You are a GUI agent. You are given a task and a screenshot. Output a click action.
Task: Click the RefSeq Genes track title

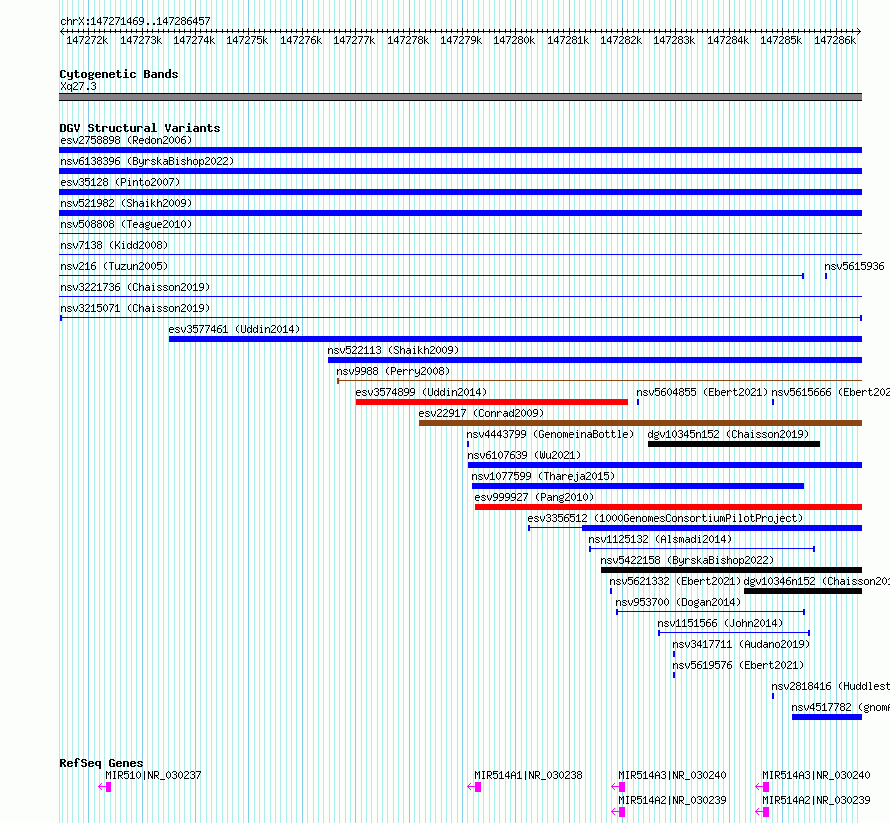[x=101, y=763]
